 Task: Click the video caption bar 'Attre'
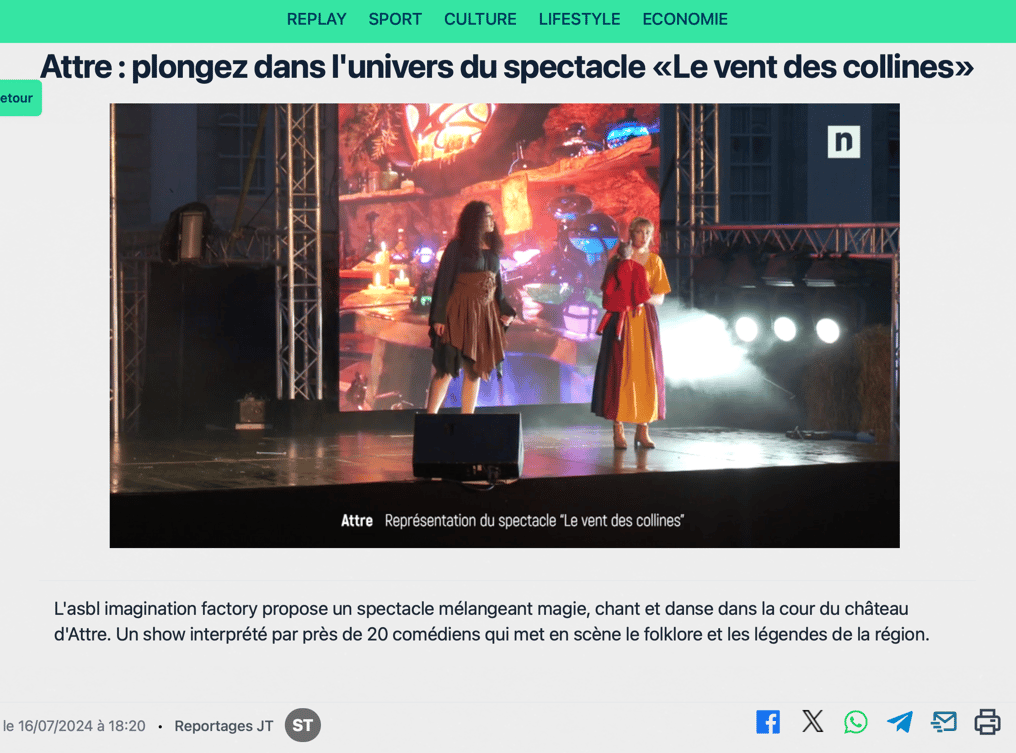(357, 520)
